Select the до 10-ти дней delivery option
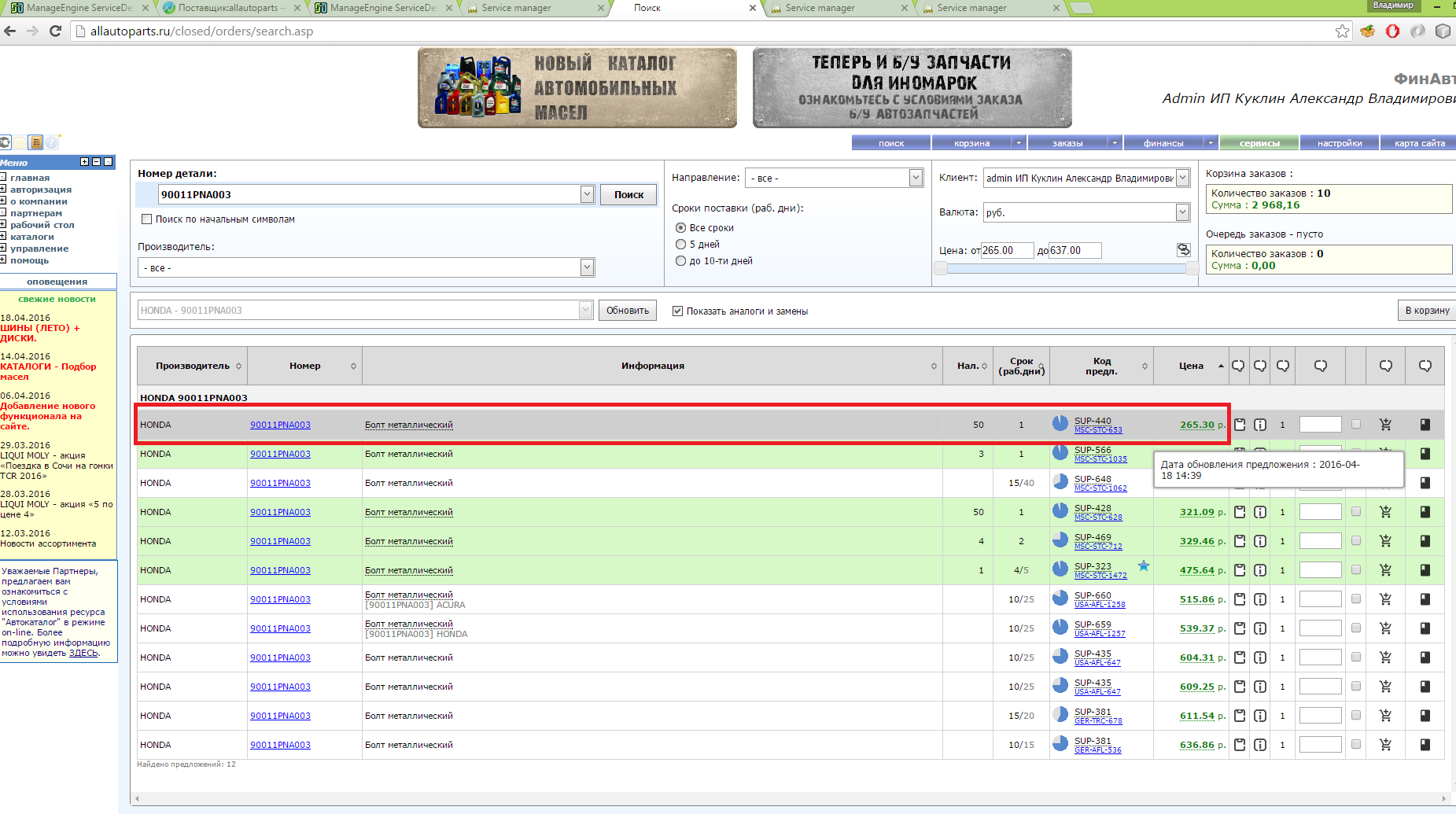The height and width of the screenshot is (814, 1456). coord(681,261)
